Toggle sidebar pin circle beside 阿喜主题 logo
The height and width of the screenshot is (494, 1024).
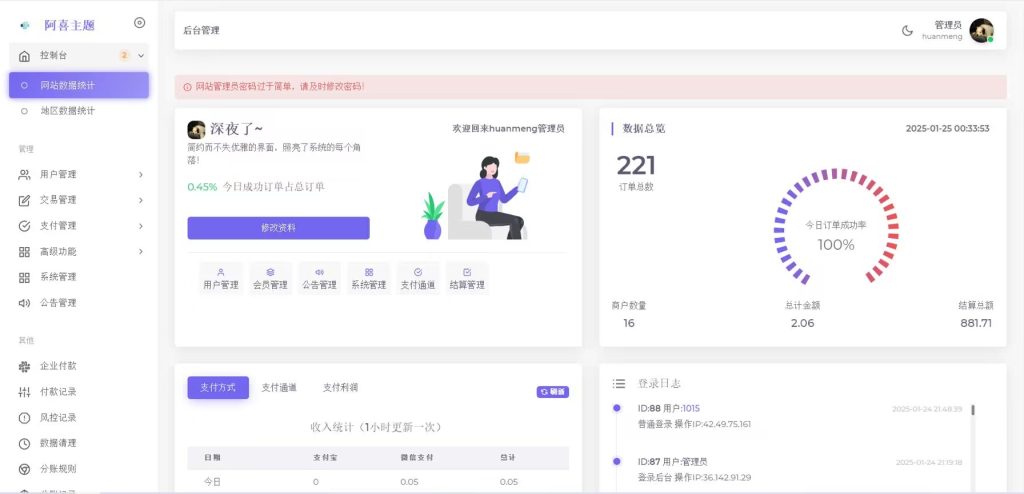(x=139, y=23)
